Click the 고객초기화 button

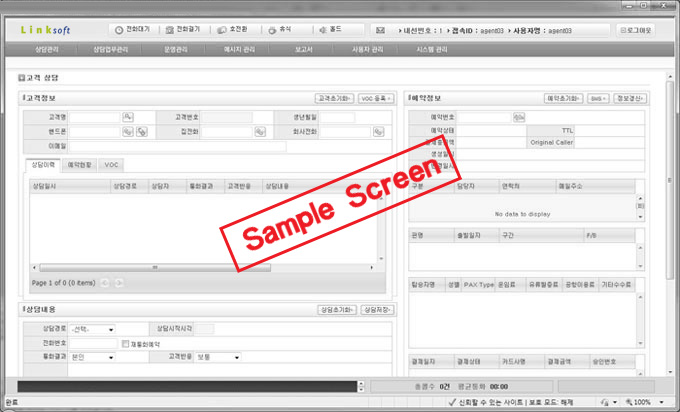(x=332, y=99)
